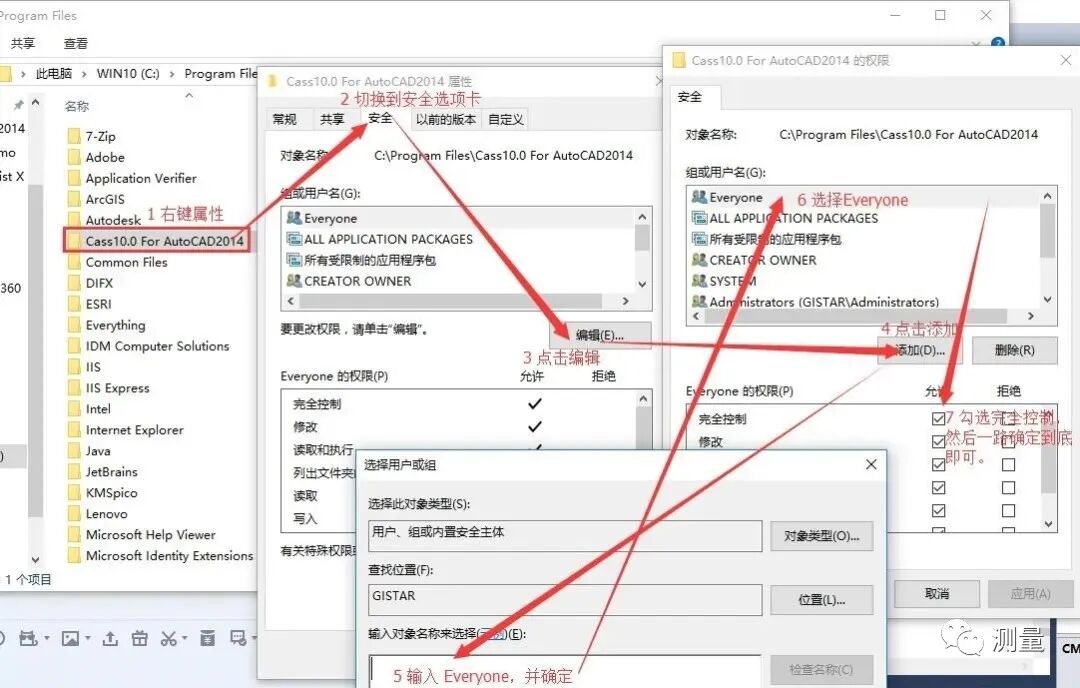Toggle Allow checkbox for 修改 permission
The image size is (1080, 688).
click(938, 441)
